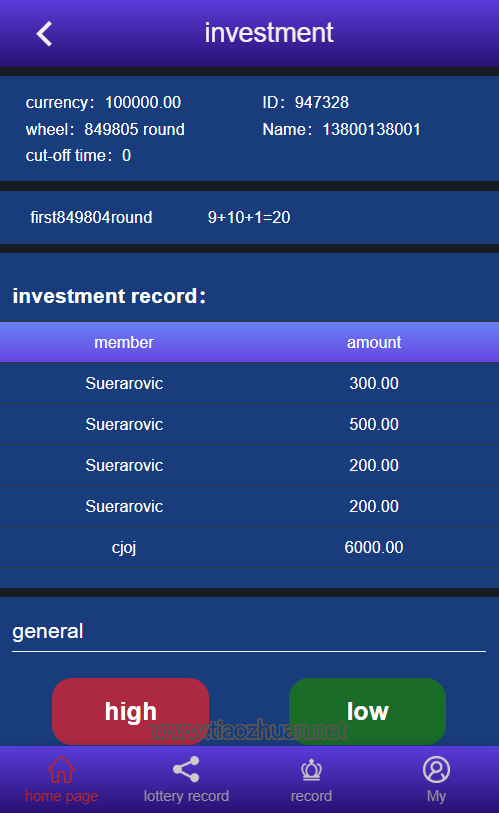Switch to the My tab label
The width and height of the screenshot is (499, 813).
point(436,796)
